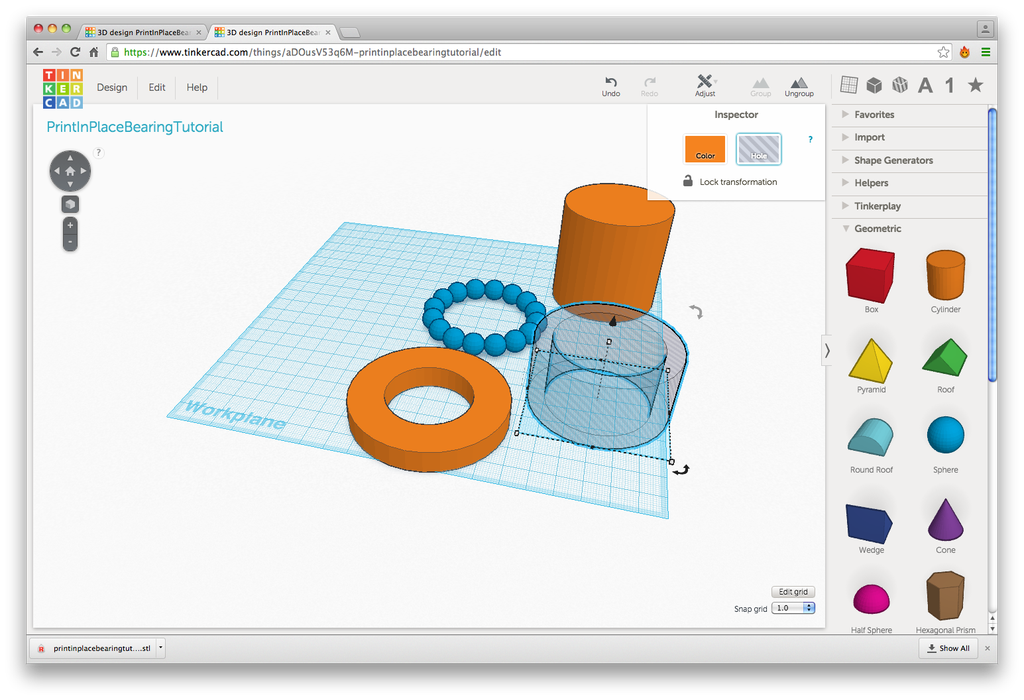Select the second 3D design browser tab
Viewport: 1024px width, 700px height.
coord(273,32)
